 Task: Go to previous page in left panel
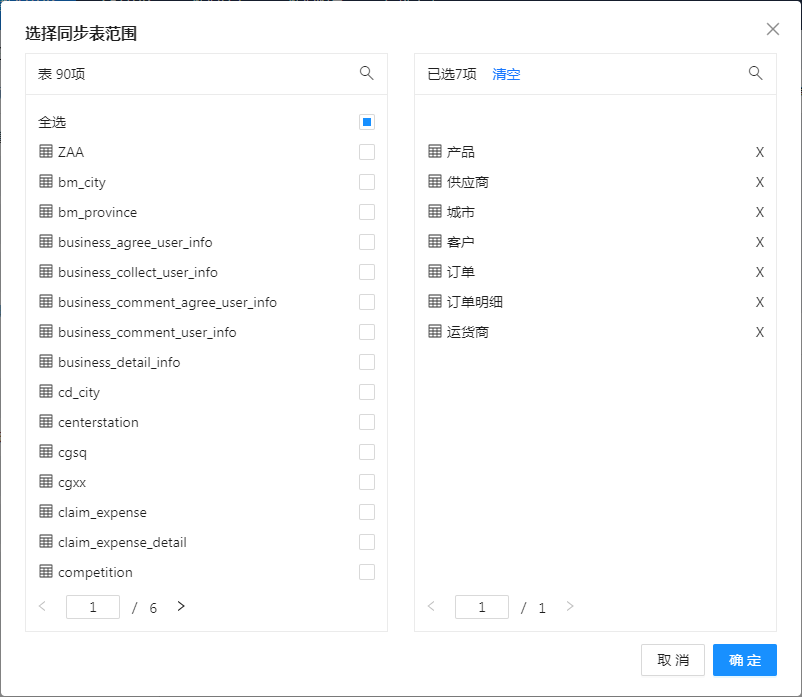(42, 606)
